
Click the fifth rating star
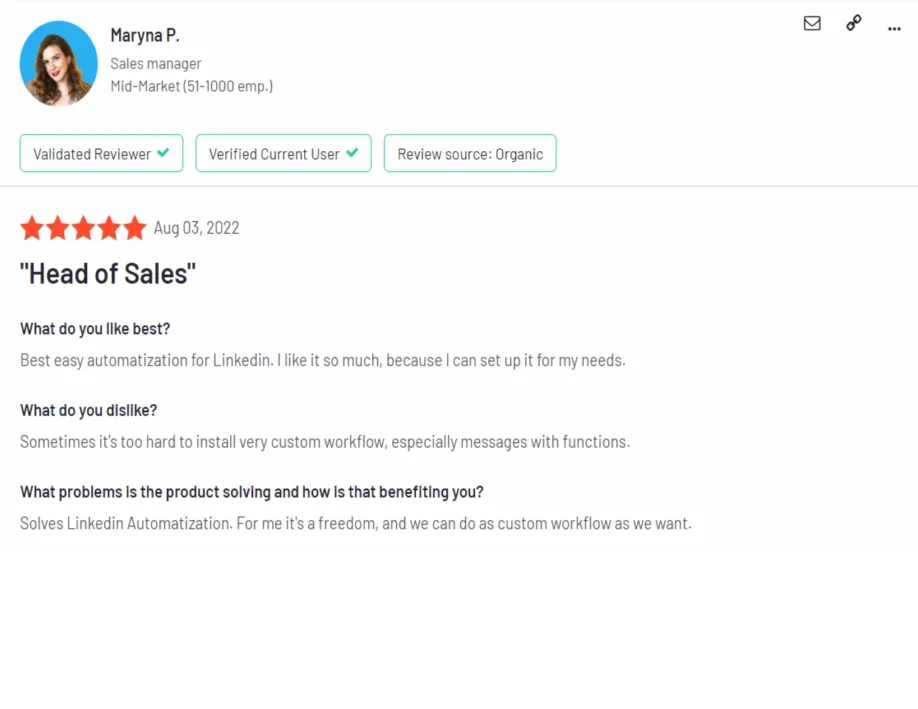[134, 228]
